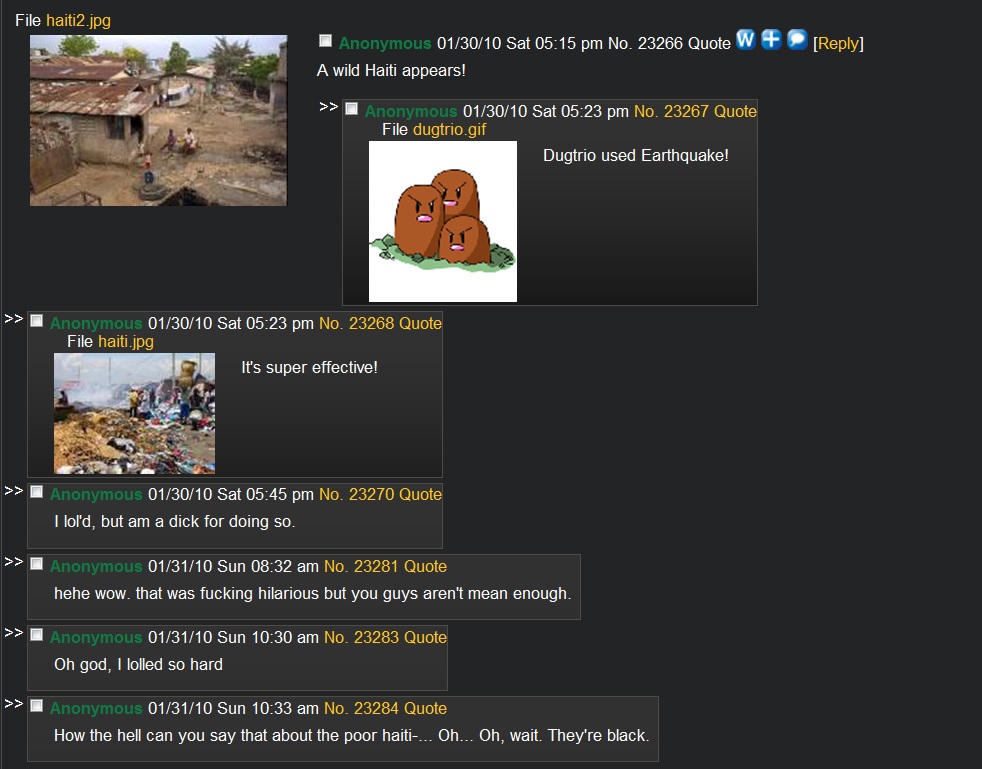Click the blue plus icon on post 23266
The height and width of the screenshot is (769, 982).
(771, 40)
